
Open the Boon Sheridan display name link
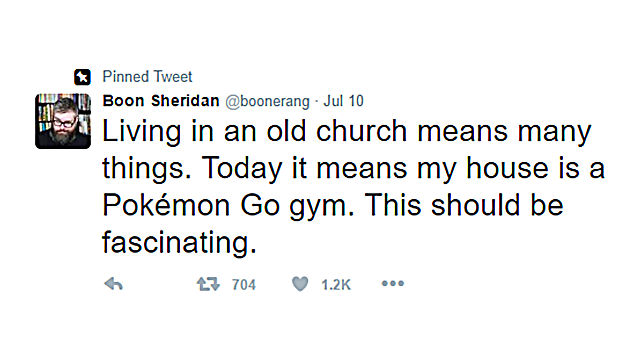click(x=161, y=101)
